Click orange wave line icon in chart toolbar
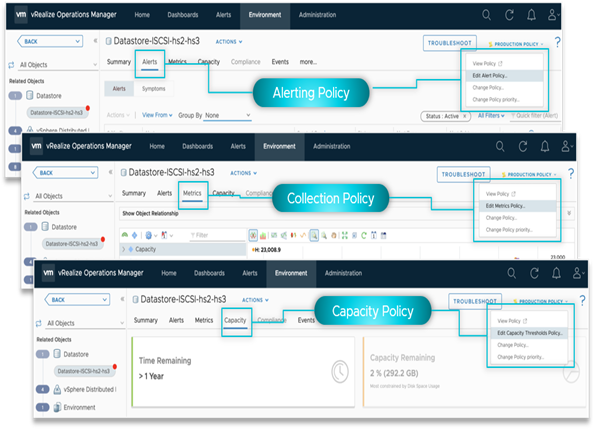594x429 pixels. pos(303,235)
